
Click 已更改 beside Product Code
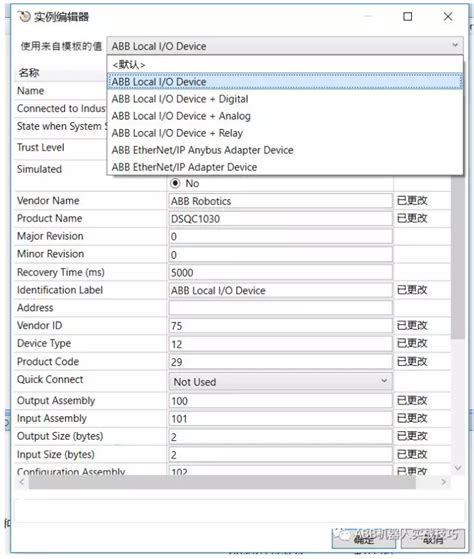coord(412,361)
